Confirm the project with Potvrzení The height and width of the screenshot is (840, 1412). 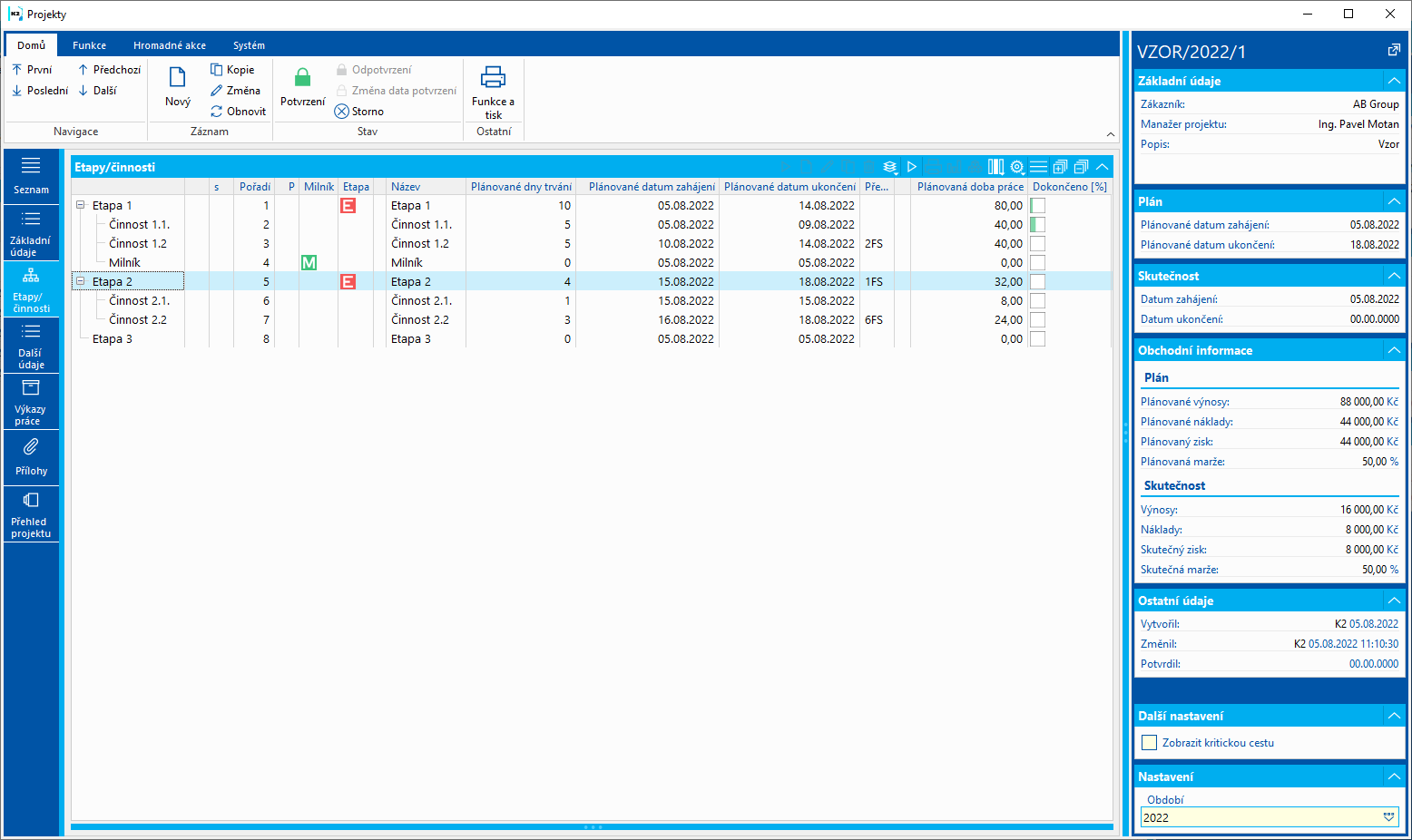point(302,87)
